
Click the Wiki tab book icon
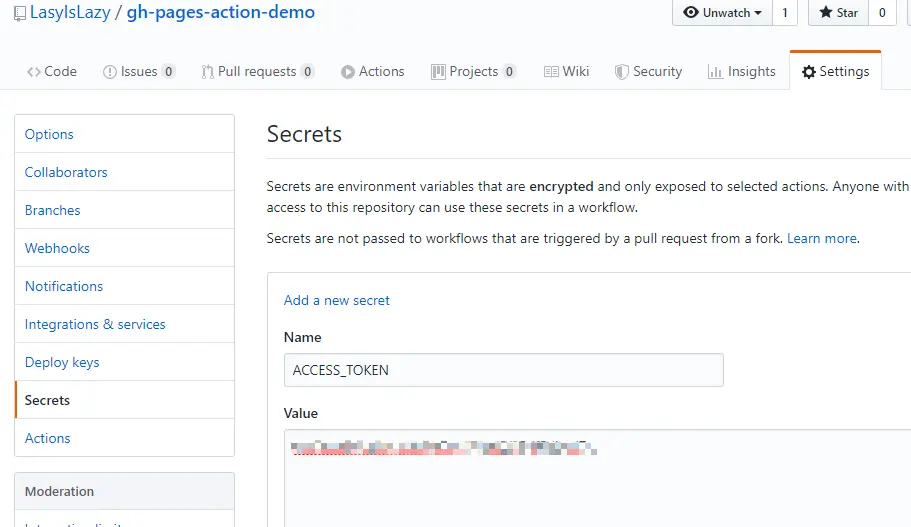coord(551,72)
